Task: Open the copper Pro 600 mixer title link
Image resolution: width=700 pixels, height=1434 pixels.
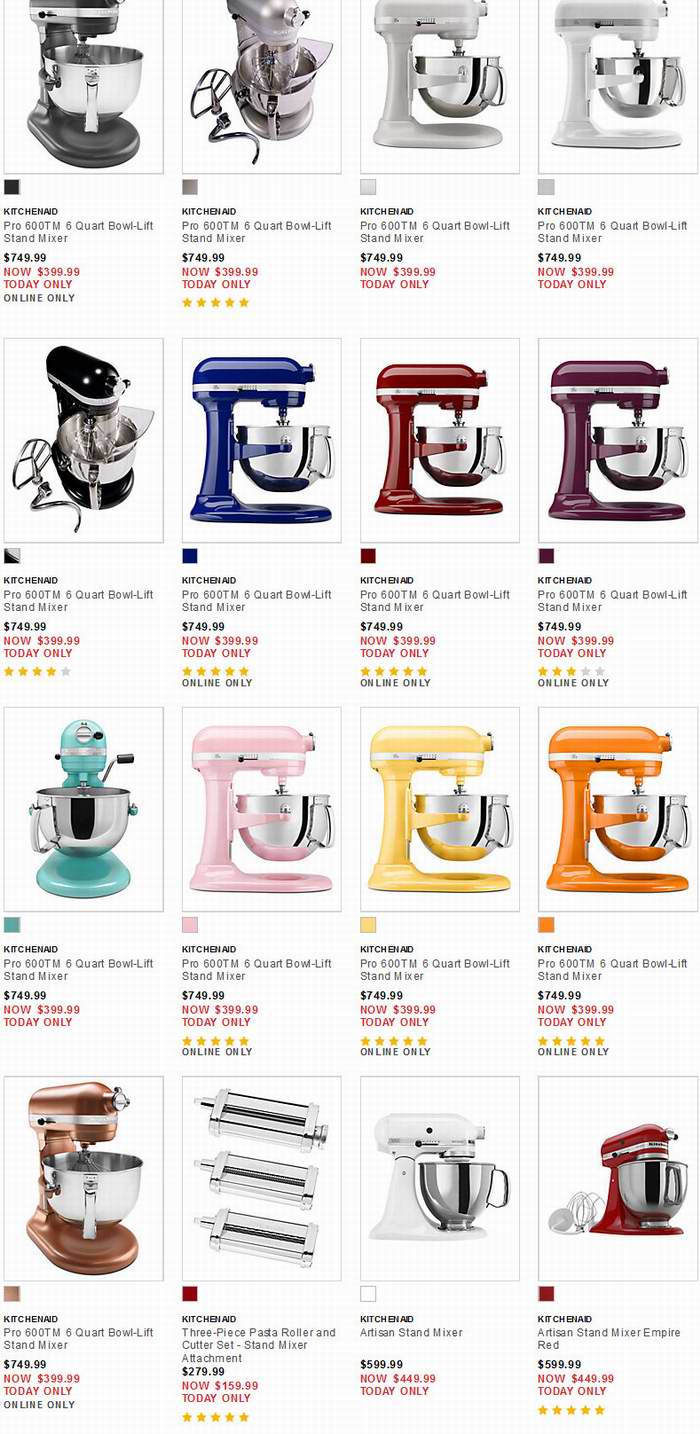Action: [x=79, y=1338]
